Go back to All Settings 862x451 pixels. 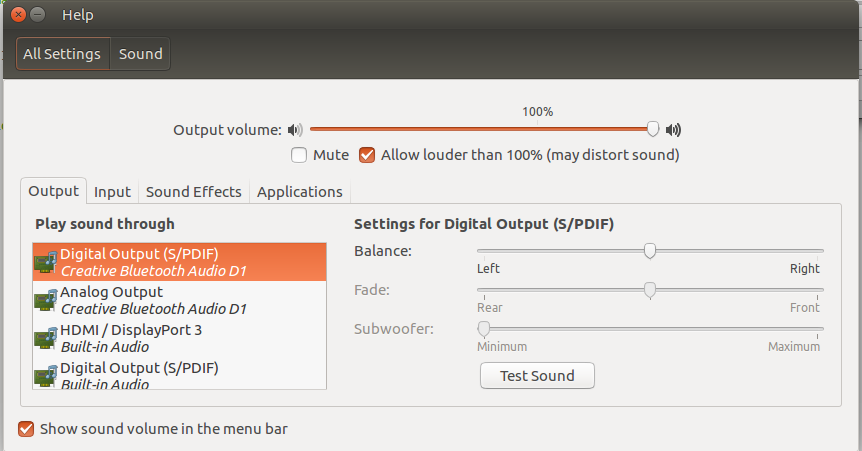point(63,54)
